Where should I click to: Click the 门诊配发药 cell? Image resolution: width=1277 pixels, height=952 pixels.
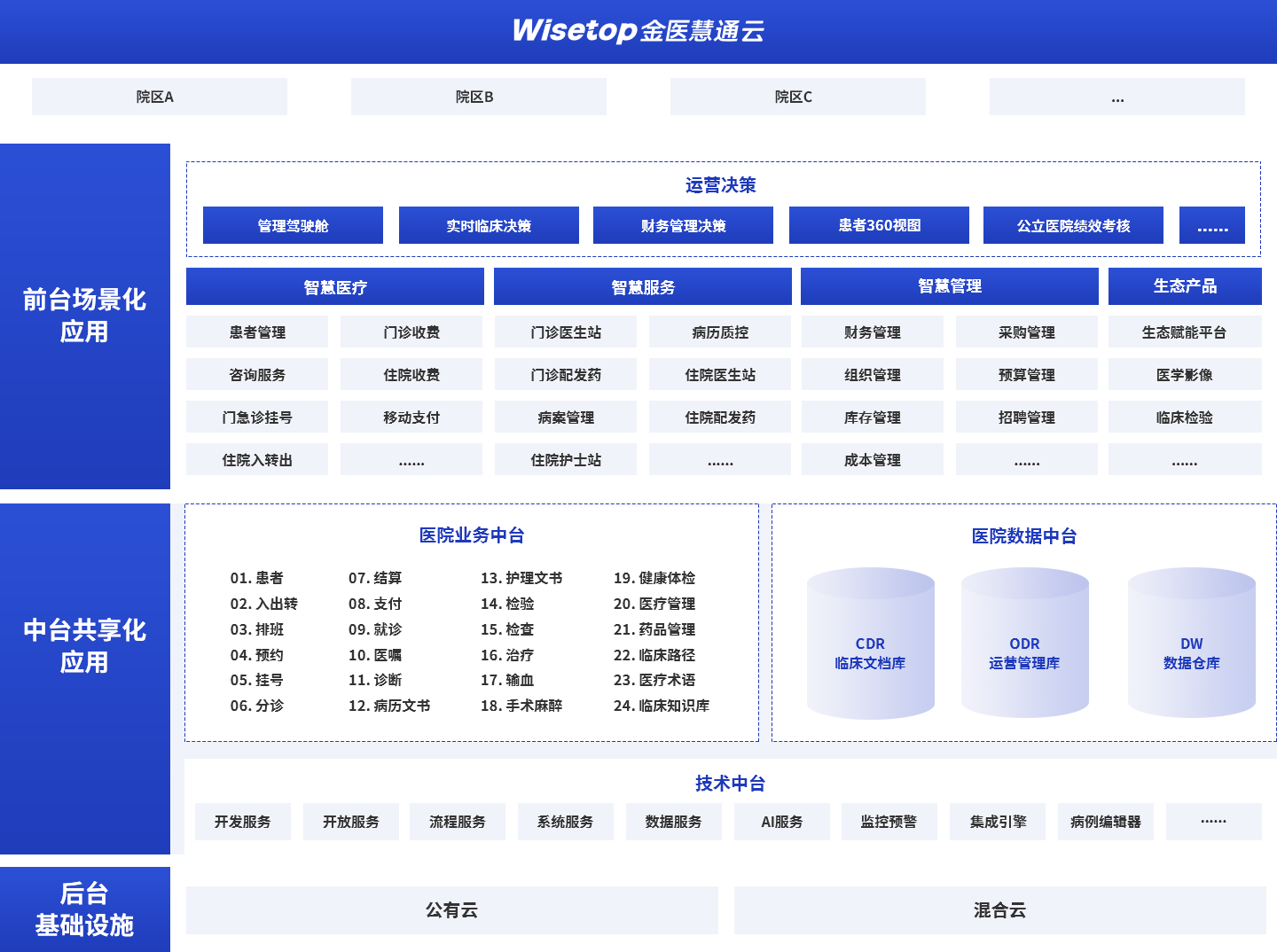(x=566, y=374)
